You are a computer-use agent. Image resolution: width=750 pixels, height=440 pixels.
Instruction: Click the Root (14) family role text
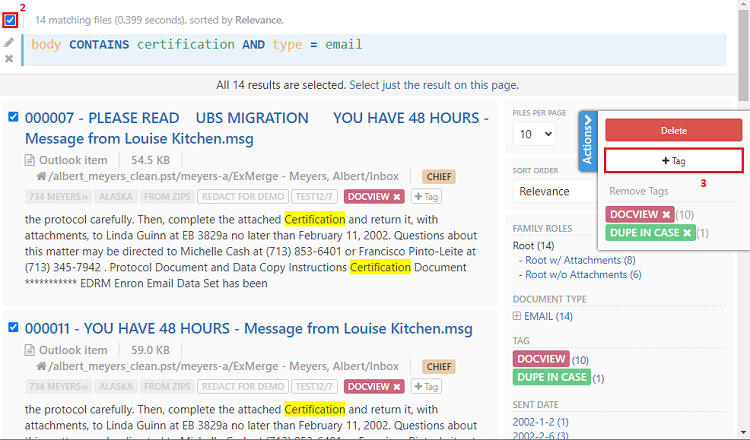tap(533, 246)
